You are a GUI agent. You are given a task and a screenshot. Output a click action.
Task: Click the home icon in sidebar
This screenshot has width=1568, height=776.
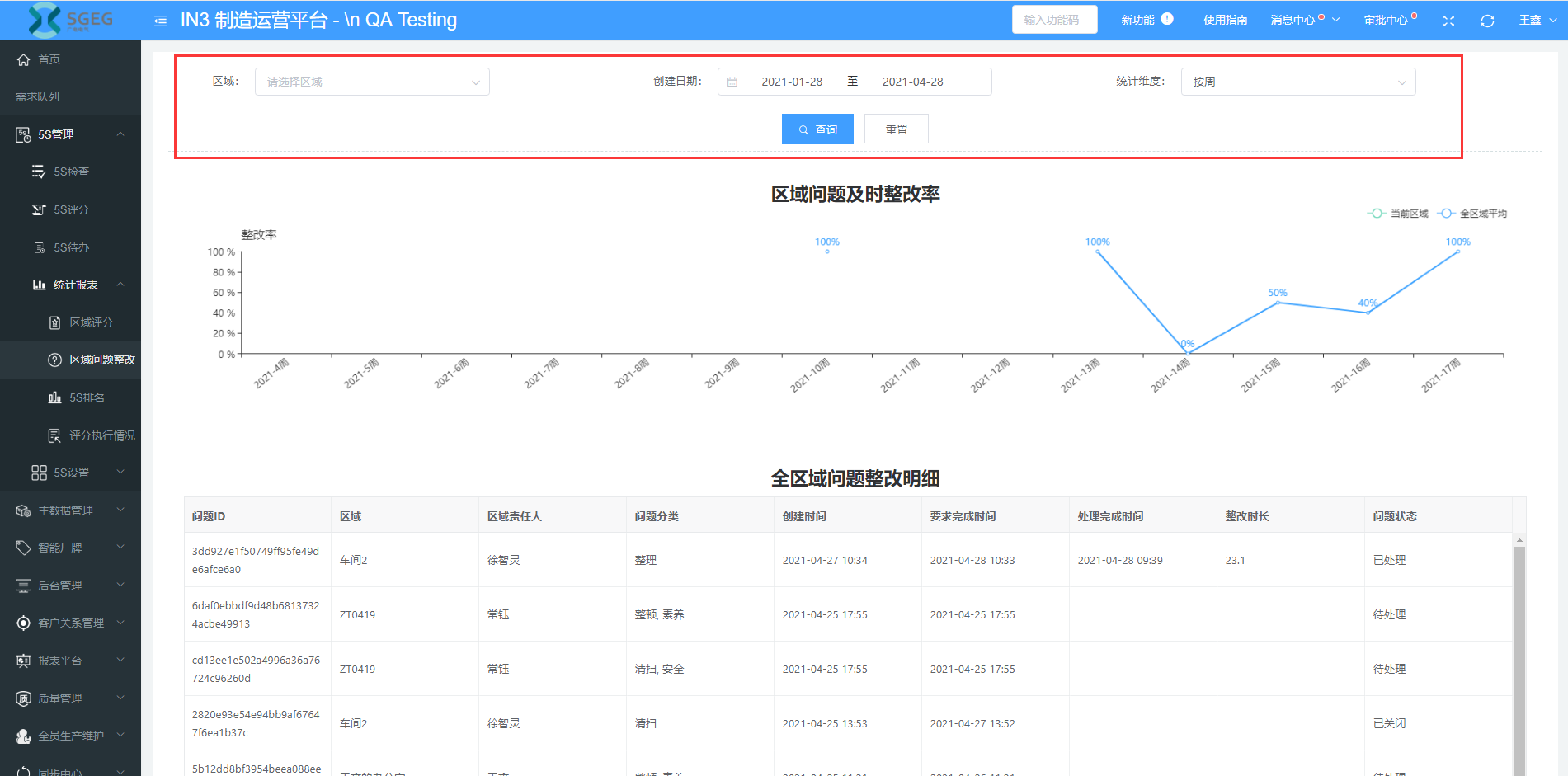[x=23, y=59]
